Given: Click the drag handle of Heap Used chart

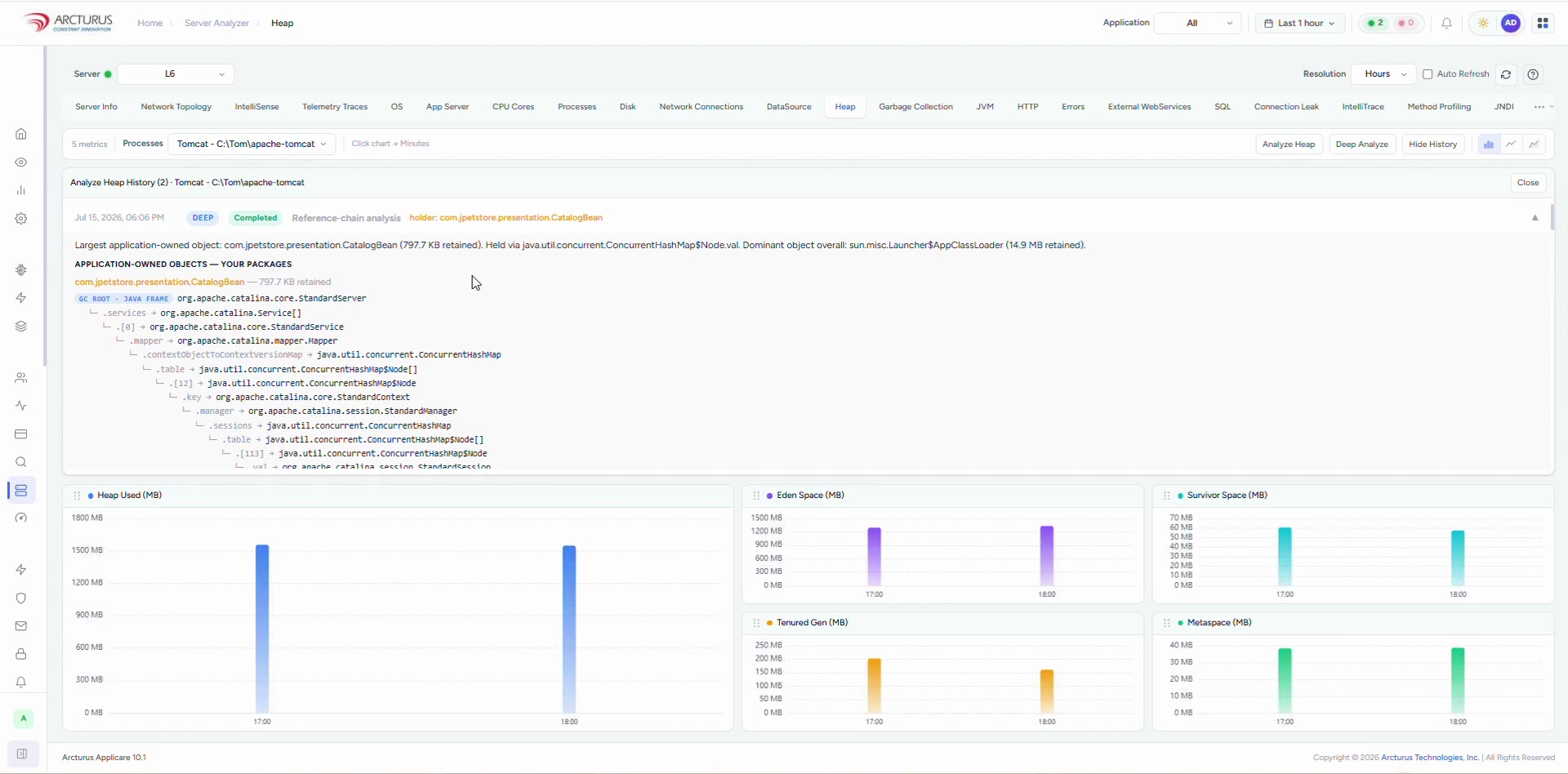Looking at the screenshot, I should 77,496.
